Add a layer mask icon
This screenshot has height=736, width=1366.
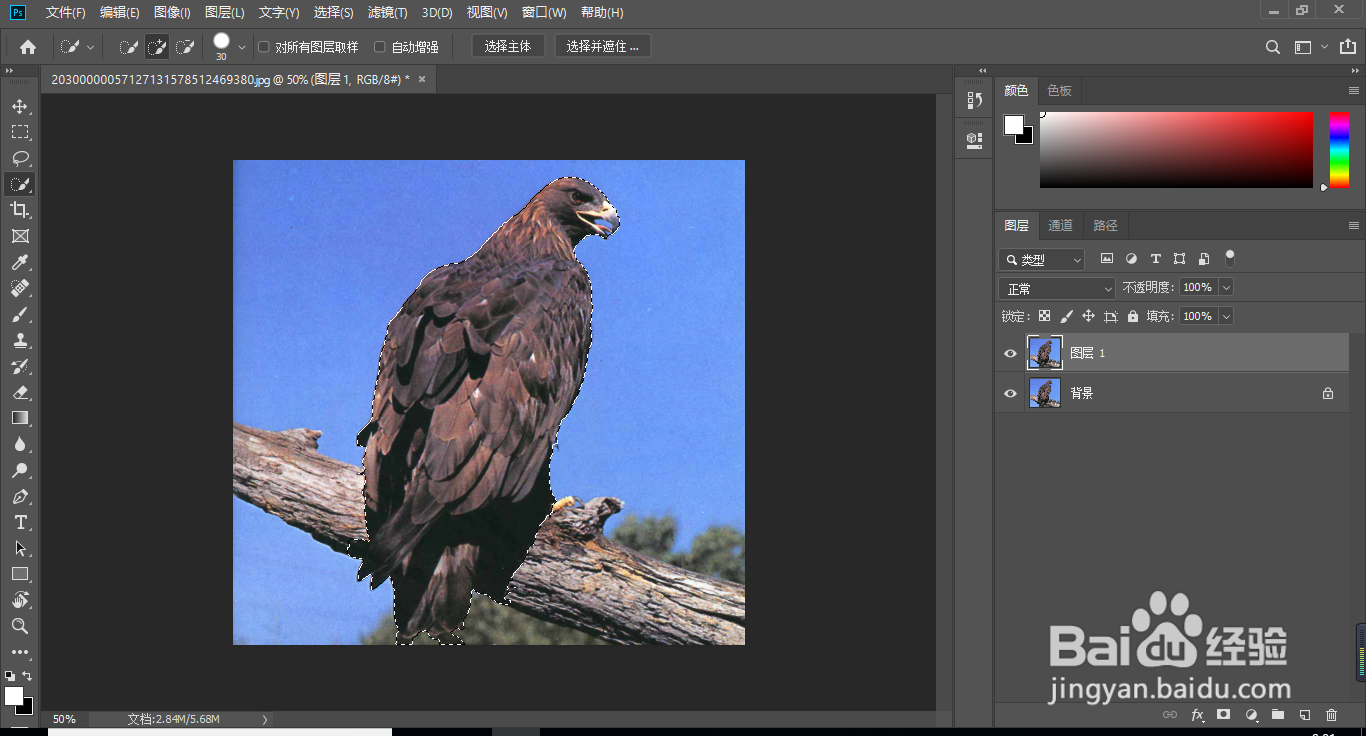[1223, 715]
